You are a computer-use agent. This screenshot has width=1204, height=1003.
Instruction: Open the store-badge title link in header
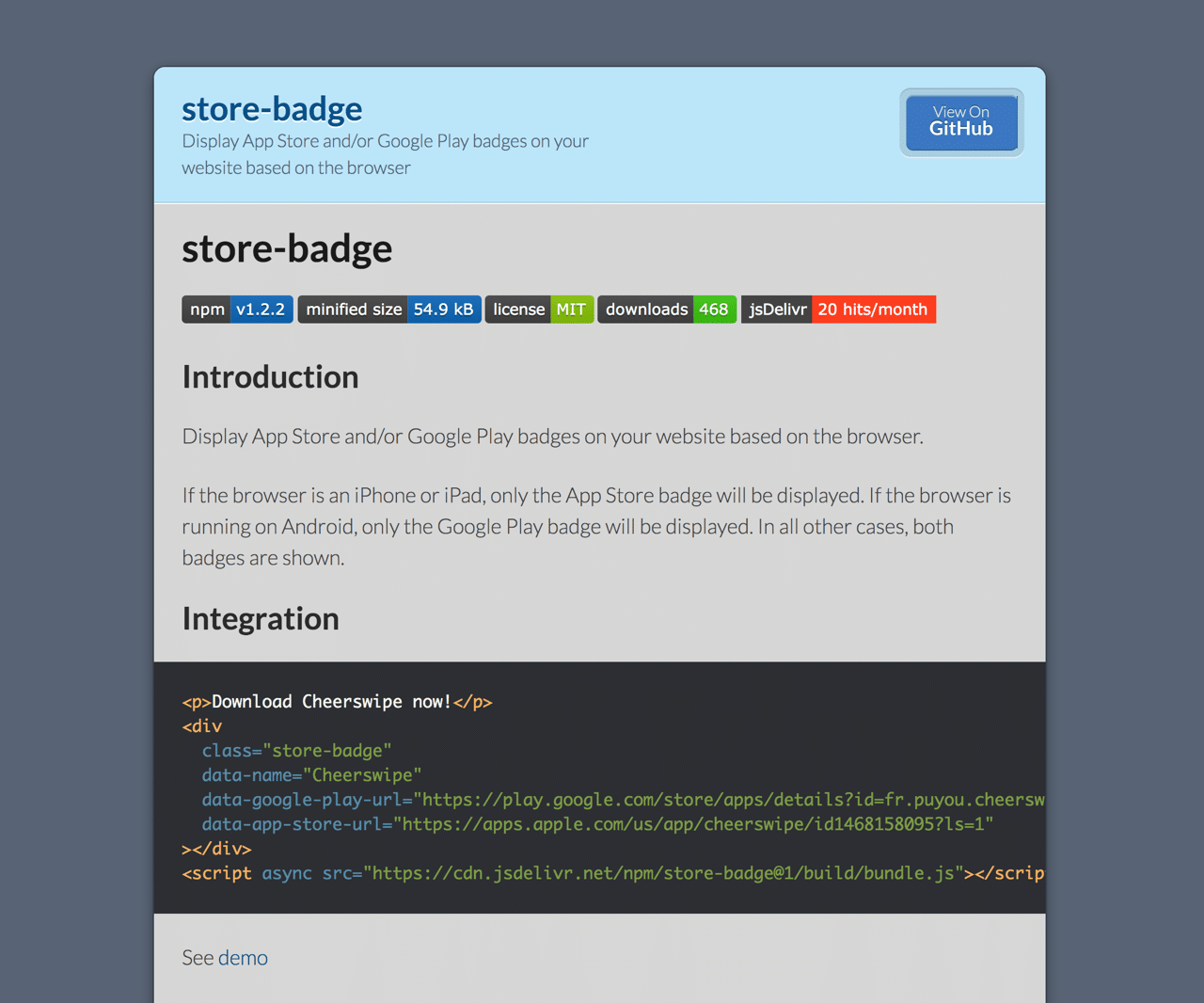tap(272, 109)
